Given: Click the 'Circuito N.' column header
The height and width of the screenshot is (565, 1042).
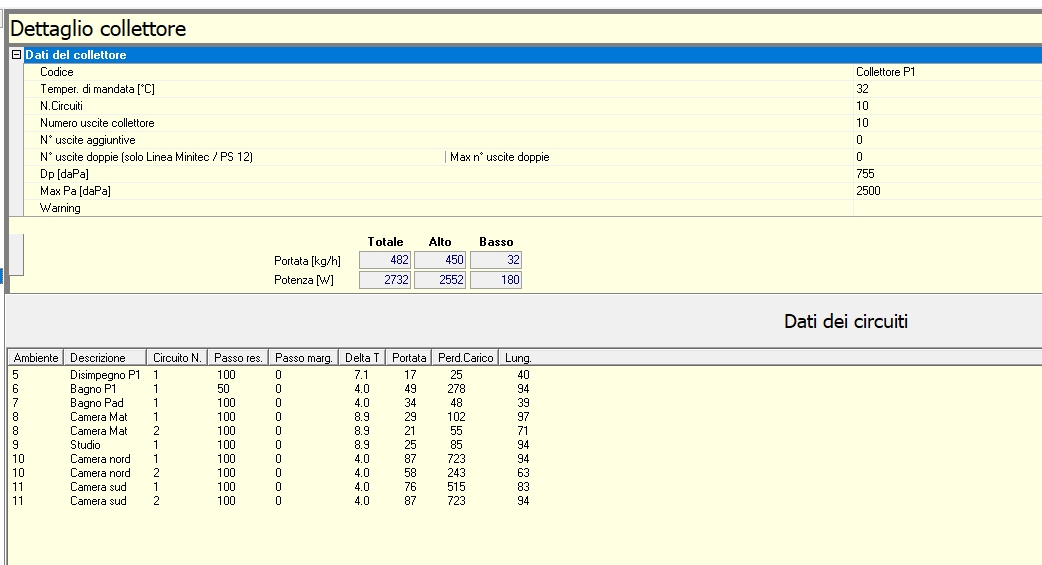Looking at the screenshot, I should pyautogui.click(x=177, y=358).
